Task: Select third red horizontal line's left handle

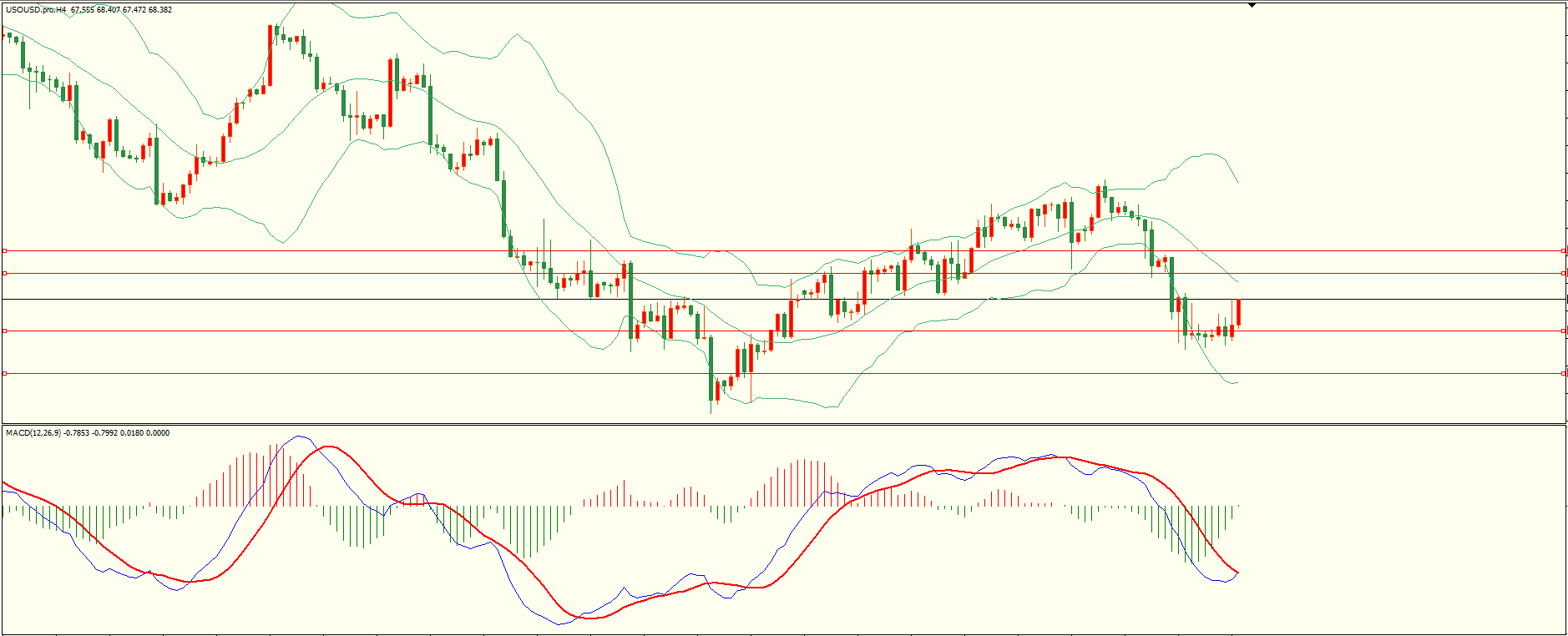Action: coord(5,331)
